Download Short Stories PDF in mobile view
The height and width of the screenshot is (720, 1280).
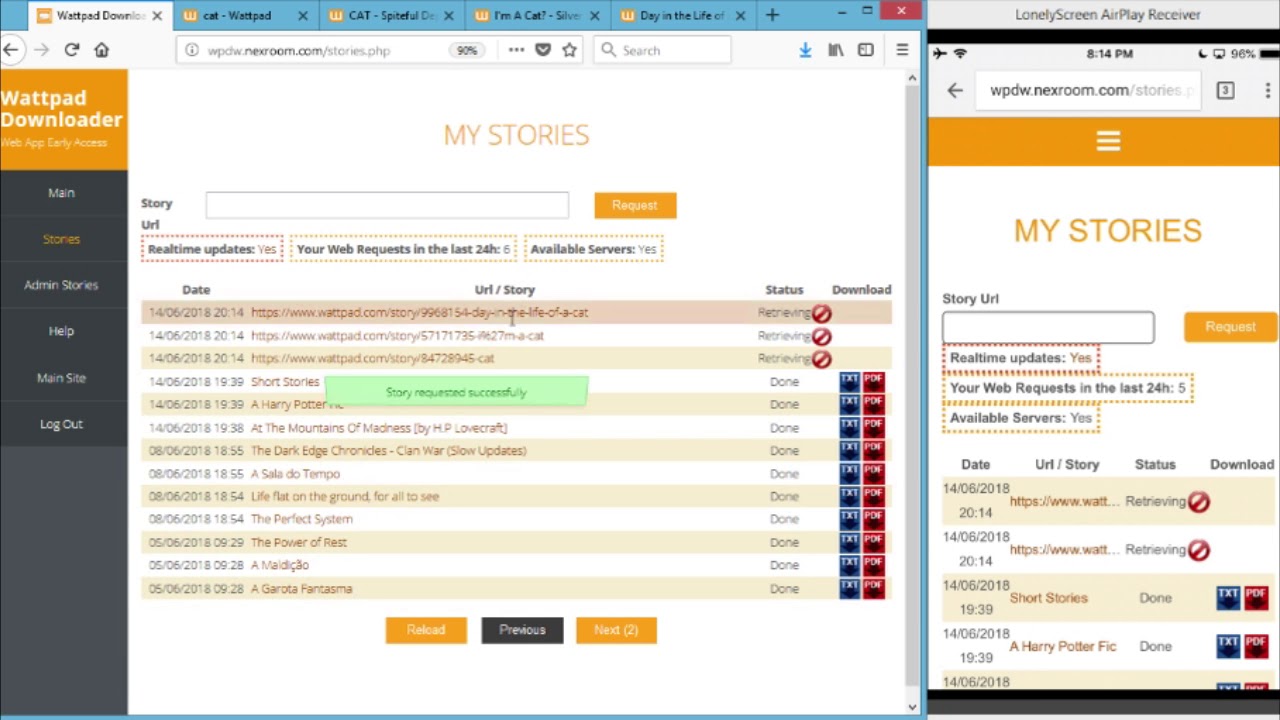click(1256, 597)
